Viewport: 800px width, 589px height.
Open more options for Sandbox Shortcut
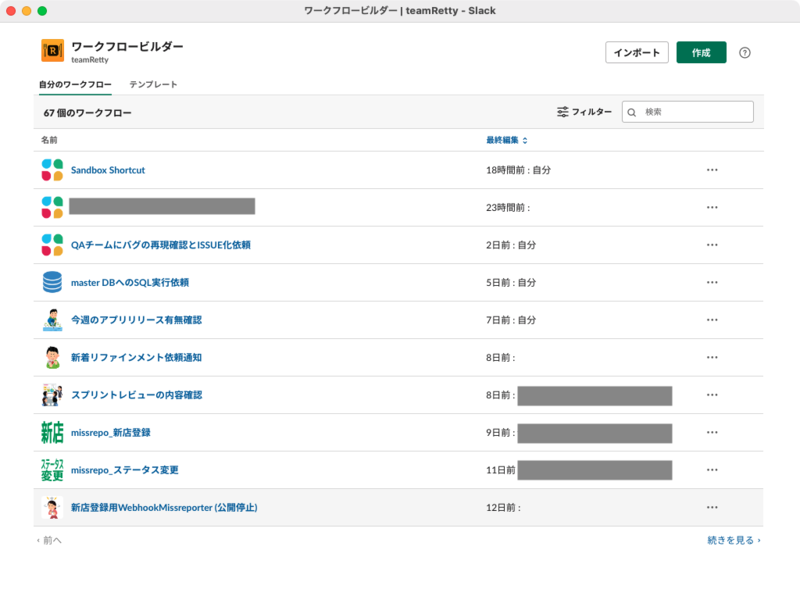pyautogui.click(x=712, y=170)
